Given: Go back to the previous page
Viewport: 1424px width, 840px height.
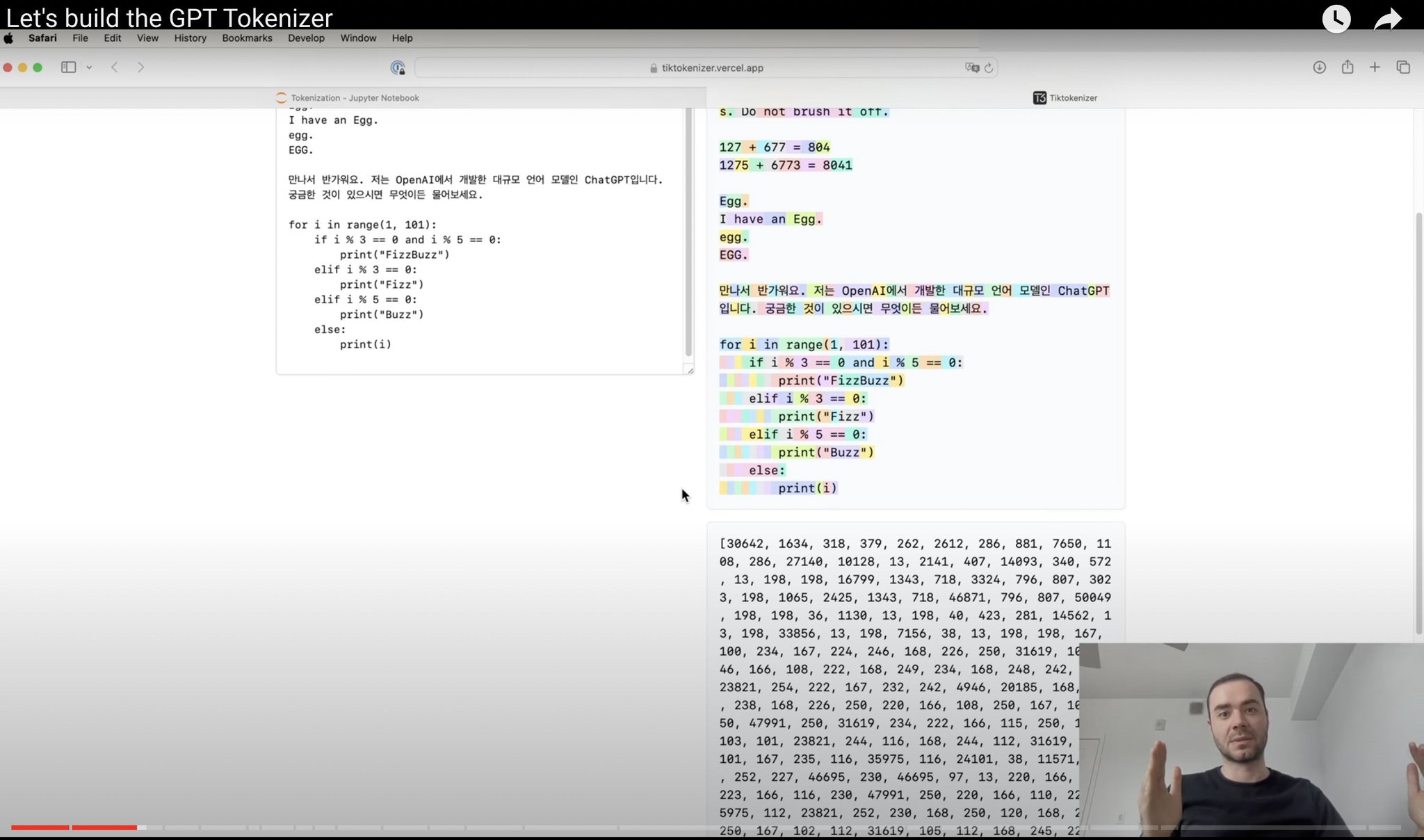Looking at the screenshot, I should [x=115, y=67].
